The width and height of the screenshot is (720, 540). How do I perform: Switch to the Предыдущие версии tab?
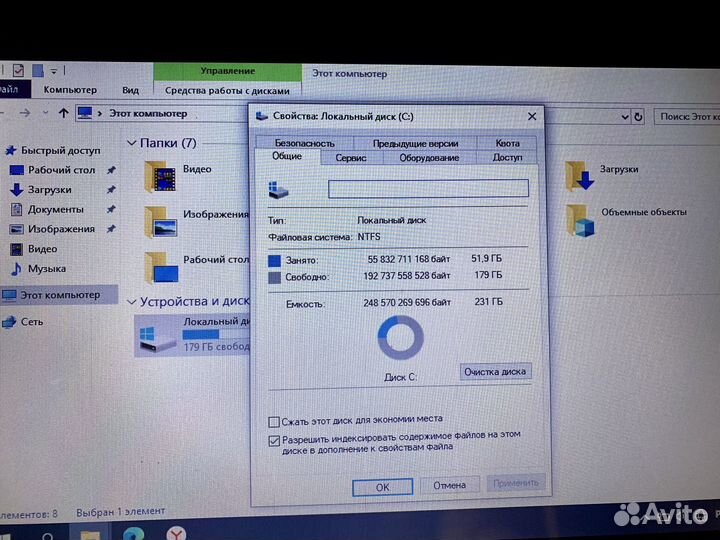tap(416, 143)
